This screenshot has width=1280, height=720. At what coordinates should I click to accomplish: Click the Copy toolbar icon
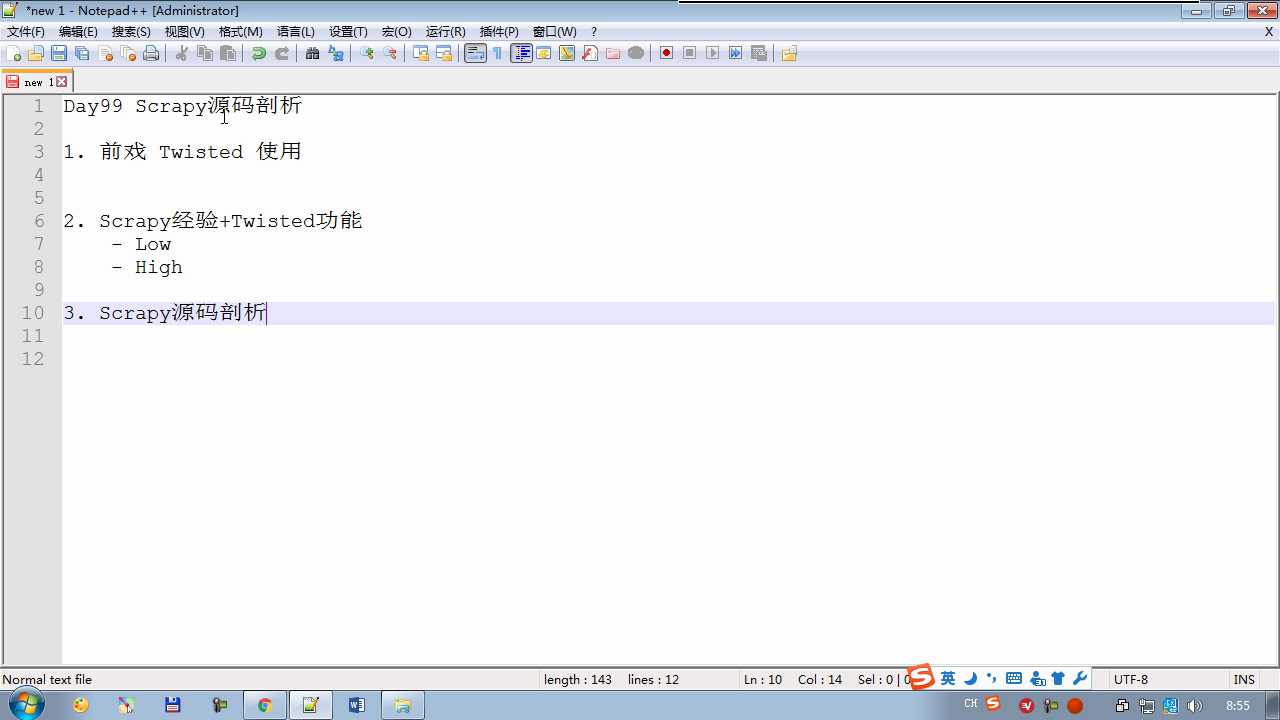(x=204, y=54)
